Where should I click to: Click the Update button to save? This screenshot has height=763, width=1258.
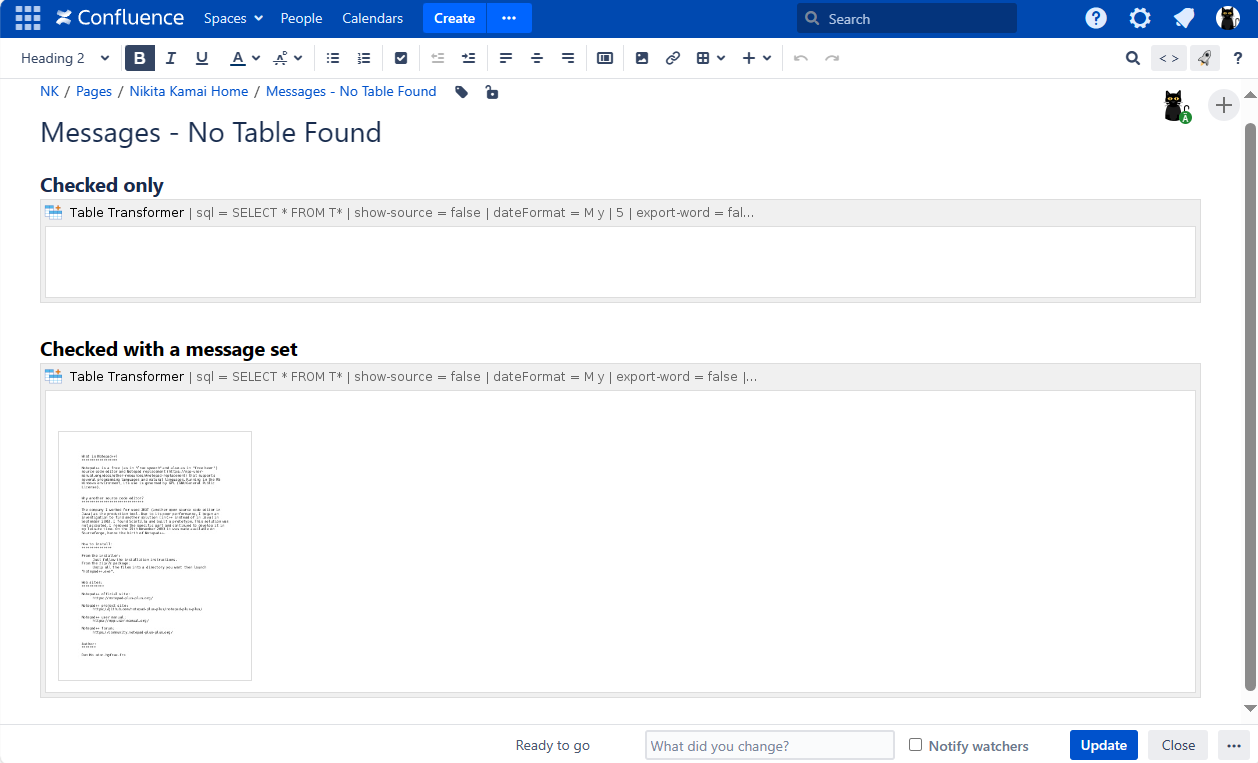(1104, 745)
